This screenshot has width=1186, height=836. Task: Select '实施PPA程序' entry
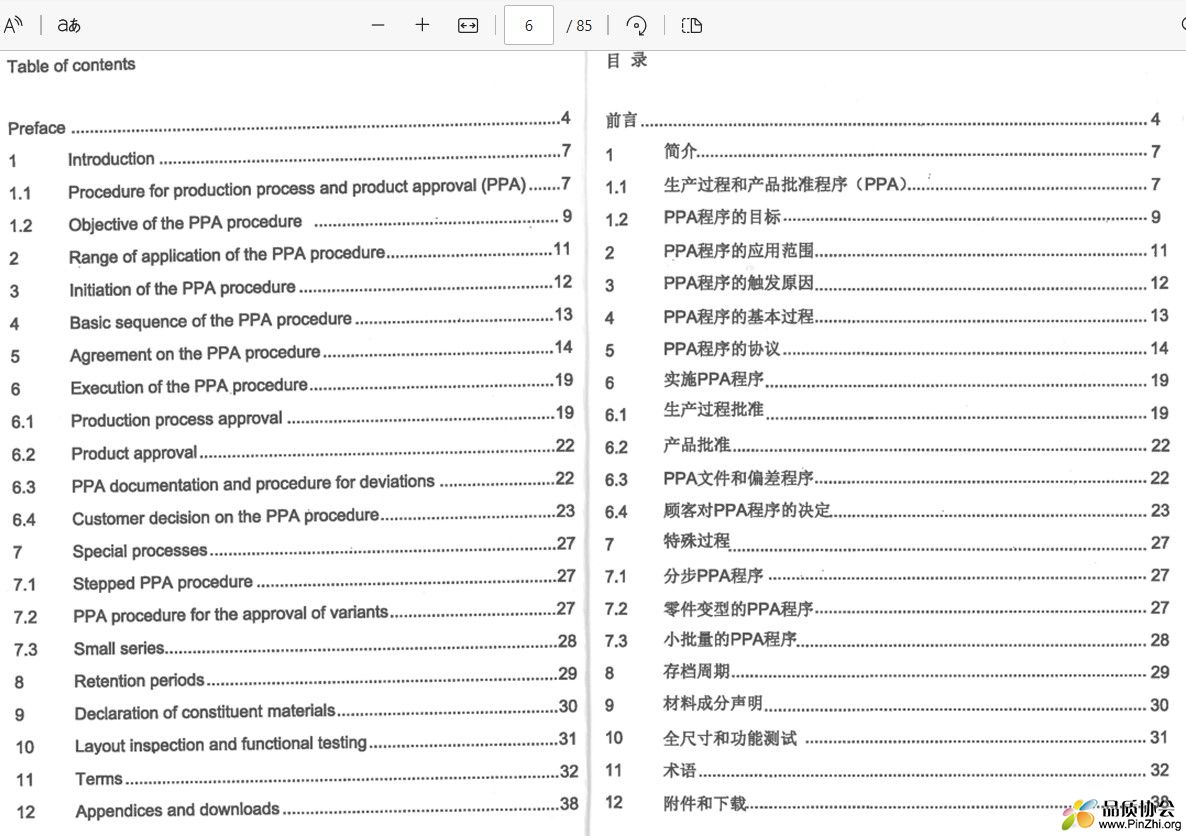click(x=713, y=379)
